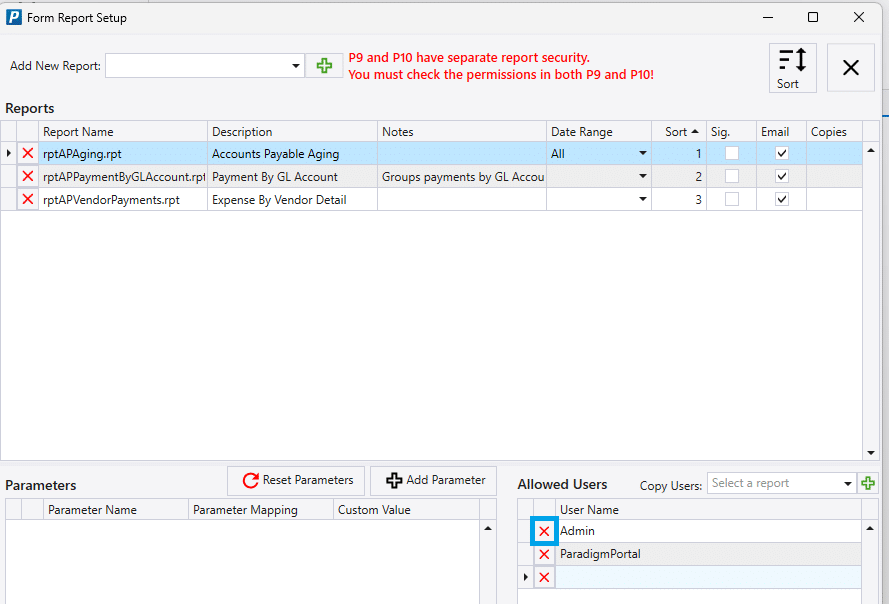This screenshot has width=889, height=604.
Task: Click the Reset Parameters button
Action: 297,480
